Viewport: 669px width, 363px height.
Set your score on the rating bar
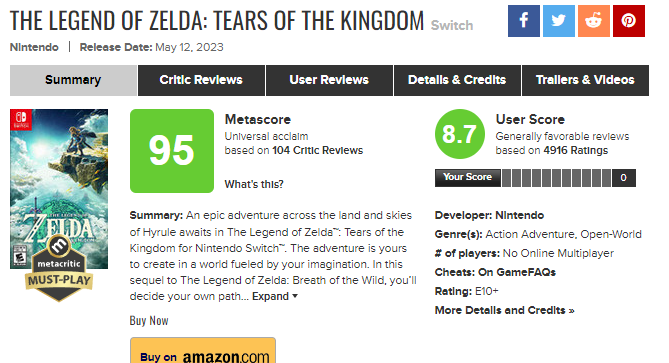click(556, 178)
